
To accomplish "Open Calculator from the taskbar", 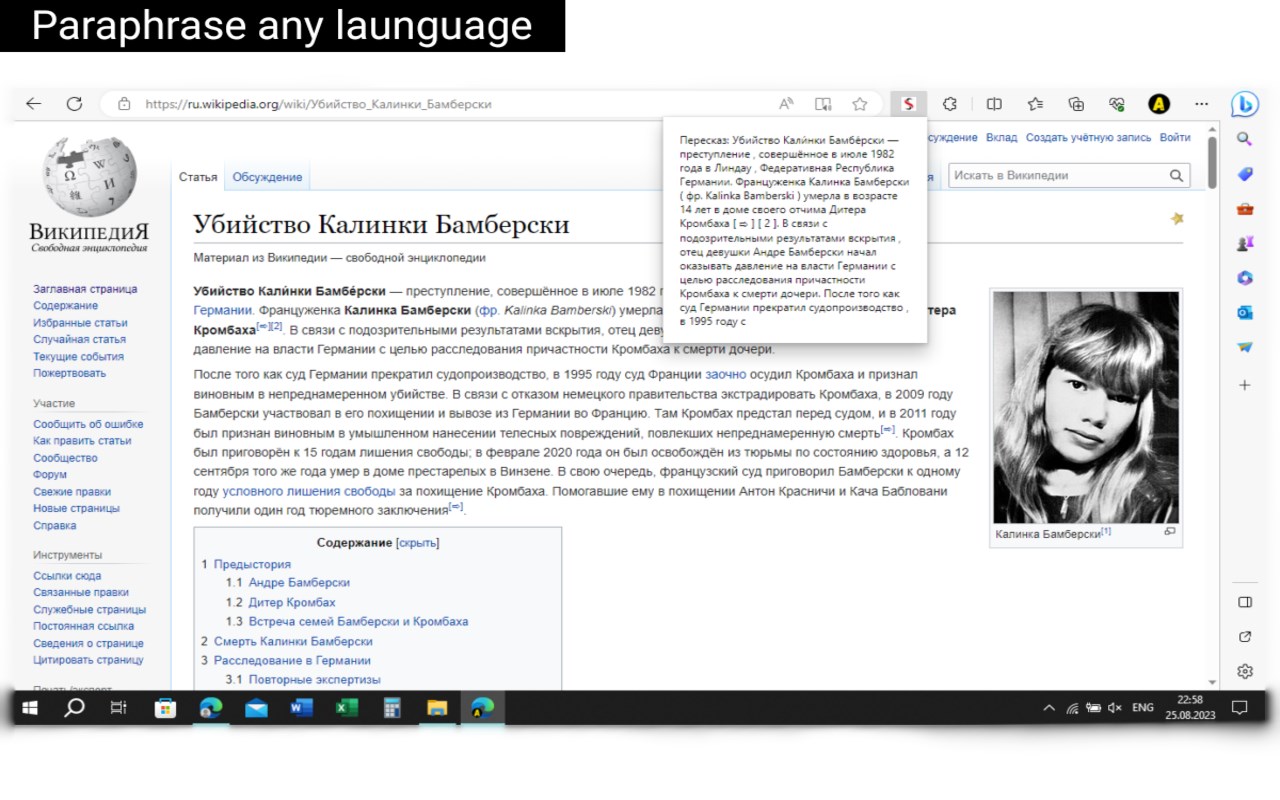I will 392,708.
